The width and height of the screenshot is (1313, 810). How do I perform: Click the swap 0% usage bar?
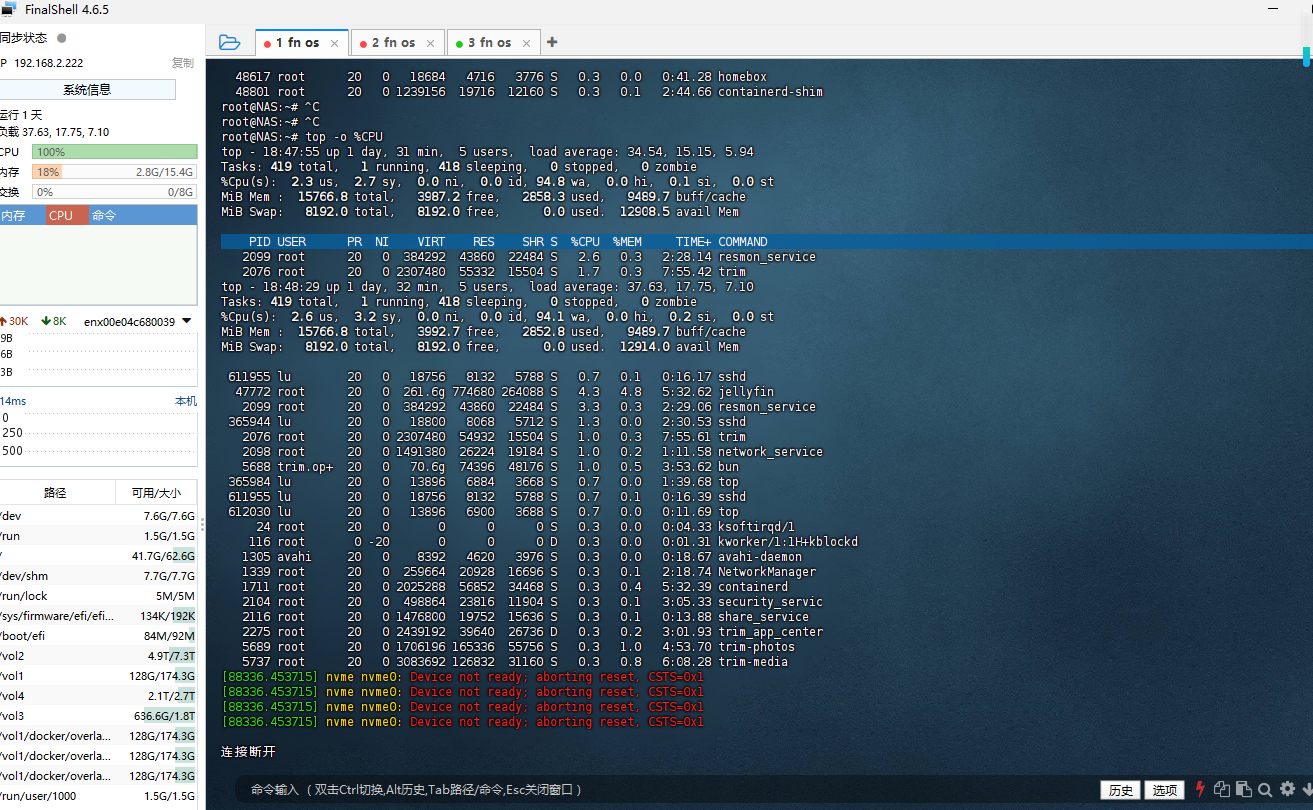coord(114,192)
